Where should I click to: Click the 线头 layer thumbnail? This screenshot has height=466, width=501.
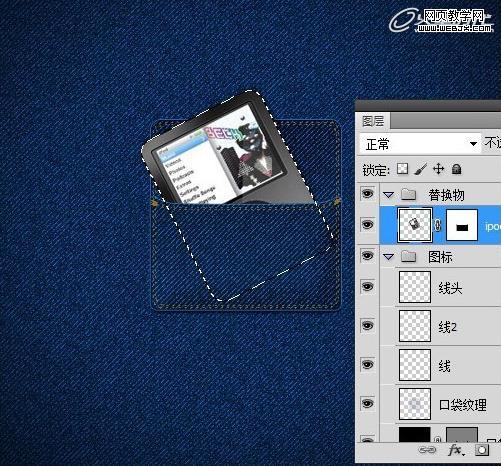click(x=415, y=287)
